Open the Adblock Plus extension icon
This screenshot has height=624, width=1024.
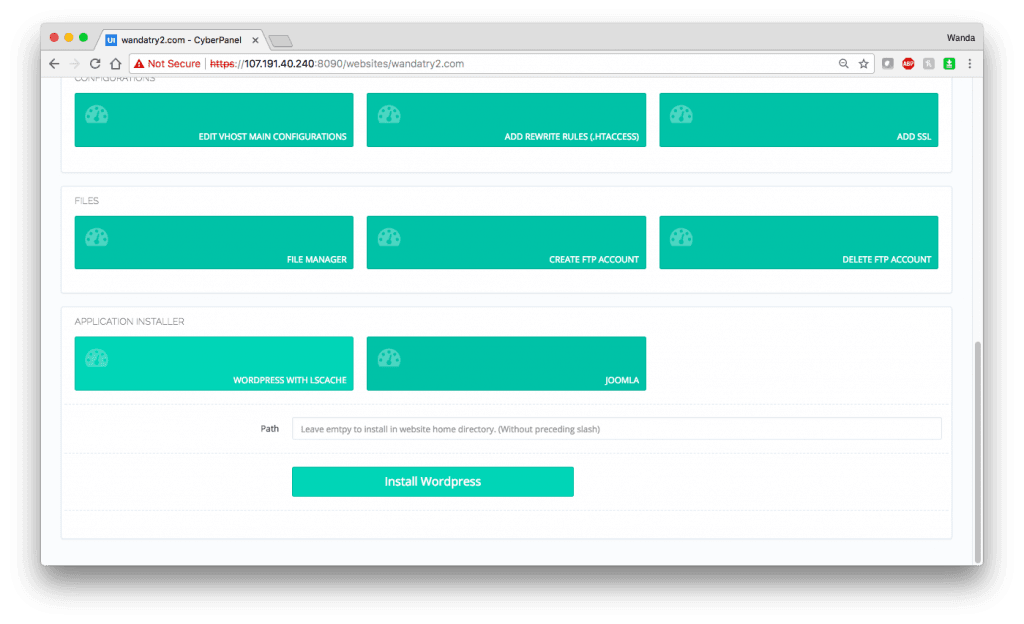pyautogui.click(x=908, y=63)
